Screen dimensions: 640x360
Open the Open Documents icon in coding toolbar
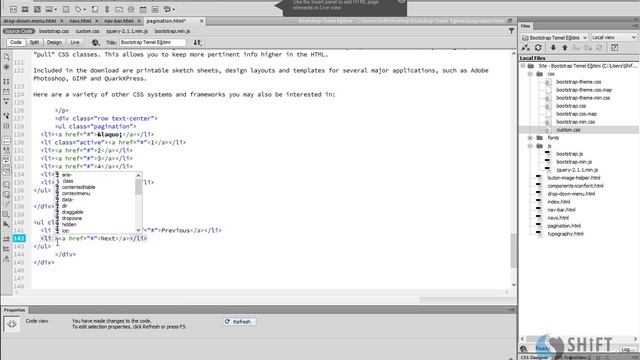coord(6,57)
